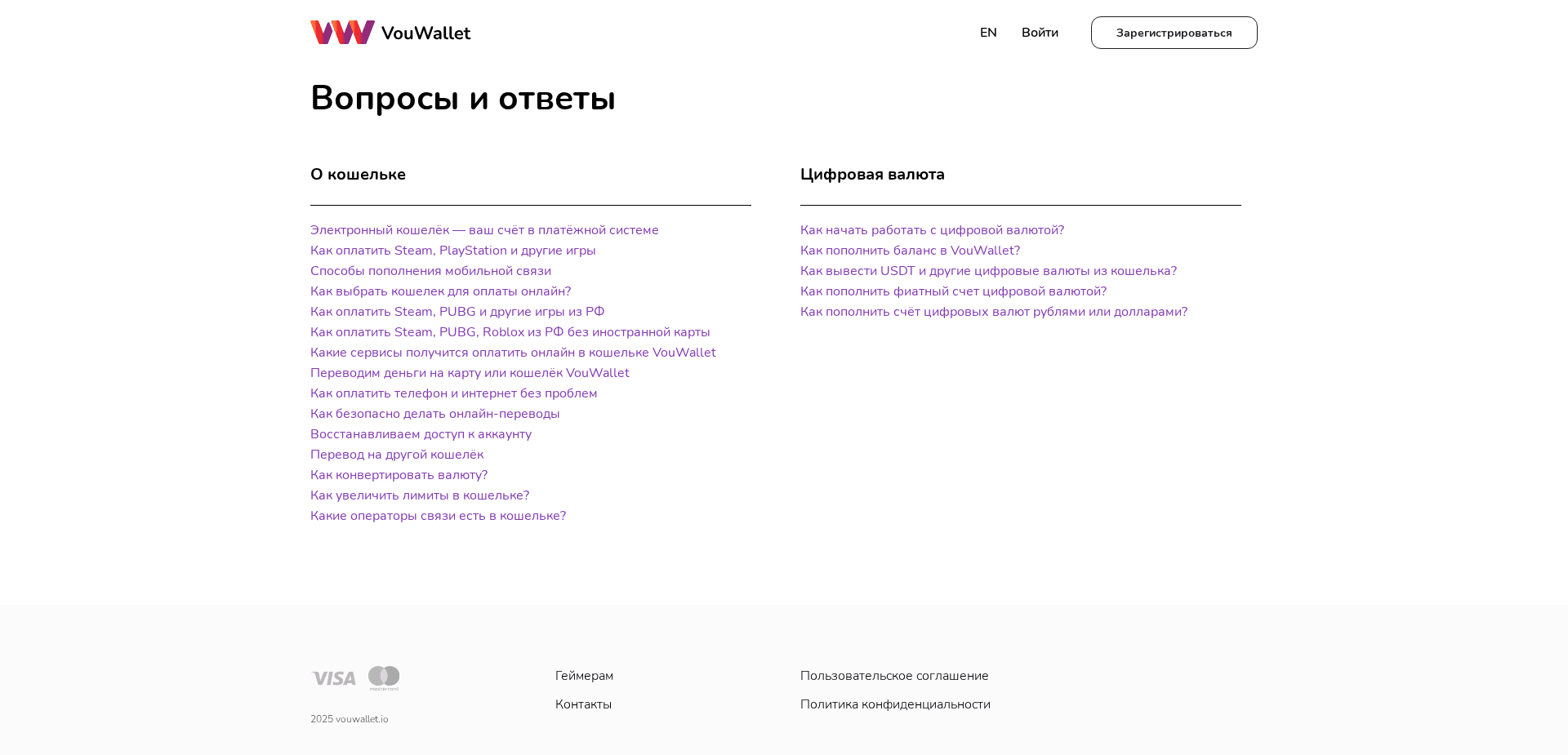Open how to pay Steam and PlayStation
Image resolution: width=1568 pixels, height=755 pixels.
[x=452, y=251]
